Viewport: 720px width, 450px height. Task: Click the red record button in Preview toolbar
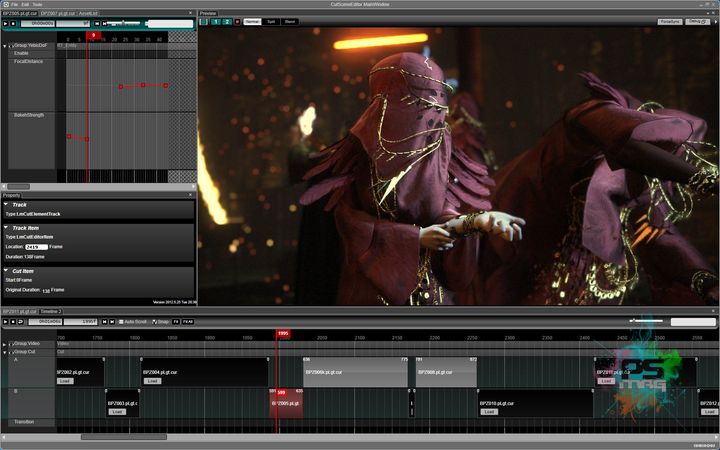(236, 21)
